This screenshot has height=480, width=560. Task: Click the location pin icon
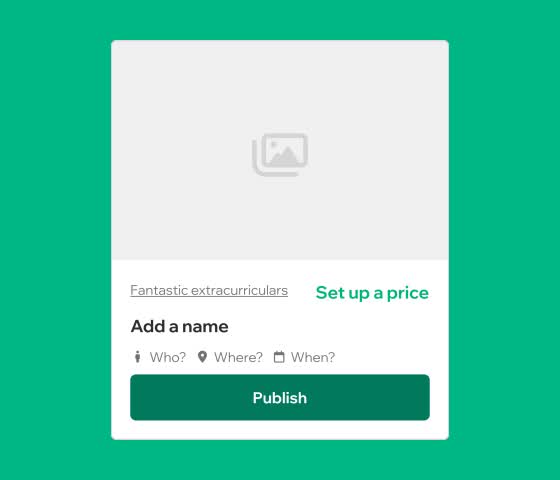(202, 357)
